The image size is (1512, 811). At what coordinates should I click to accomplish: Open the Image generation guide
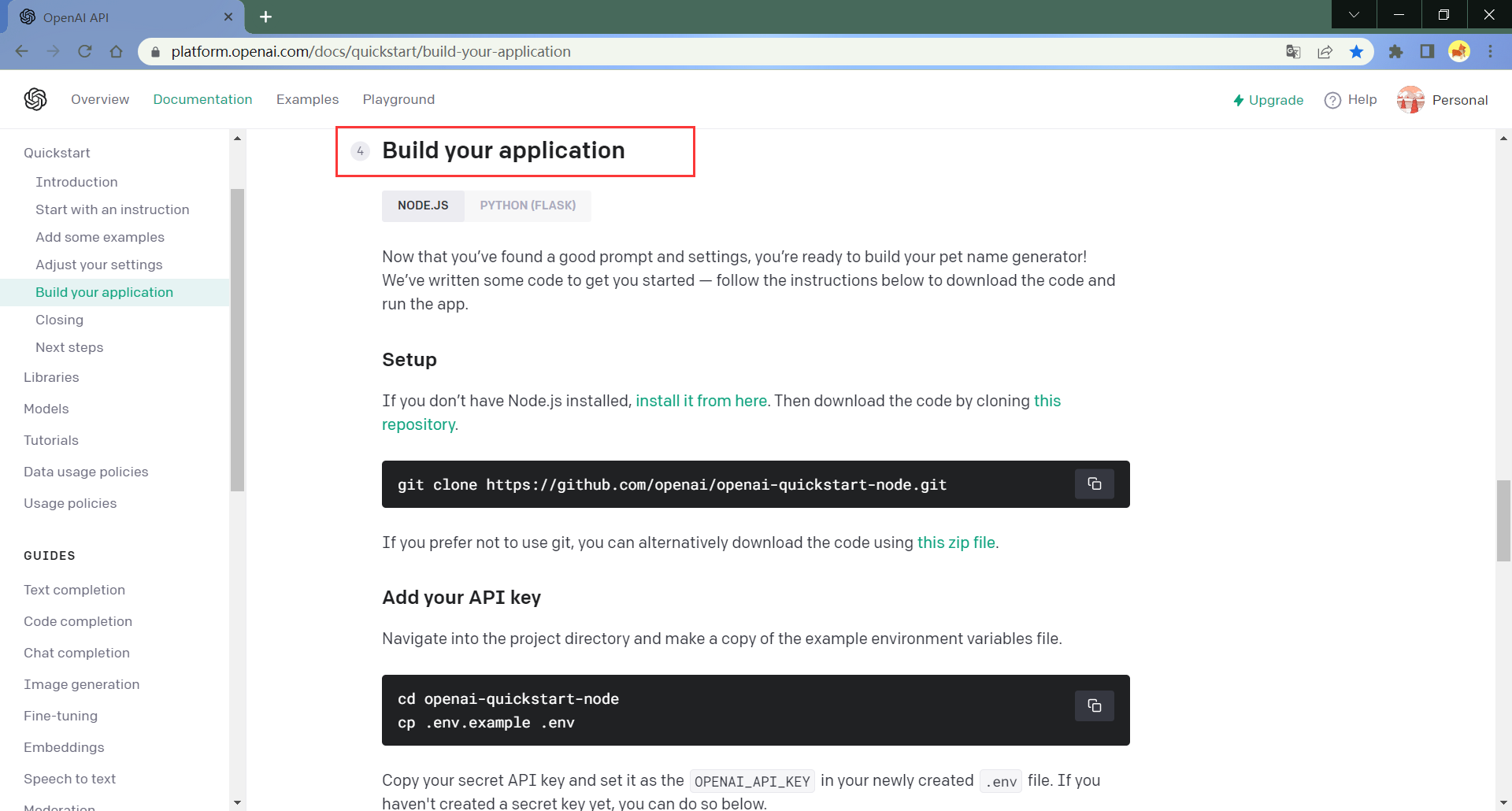tap(81, 684)
